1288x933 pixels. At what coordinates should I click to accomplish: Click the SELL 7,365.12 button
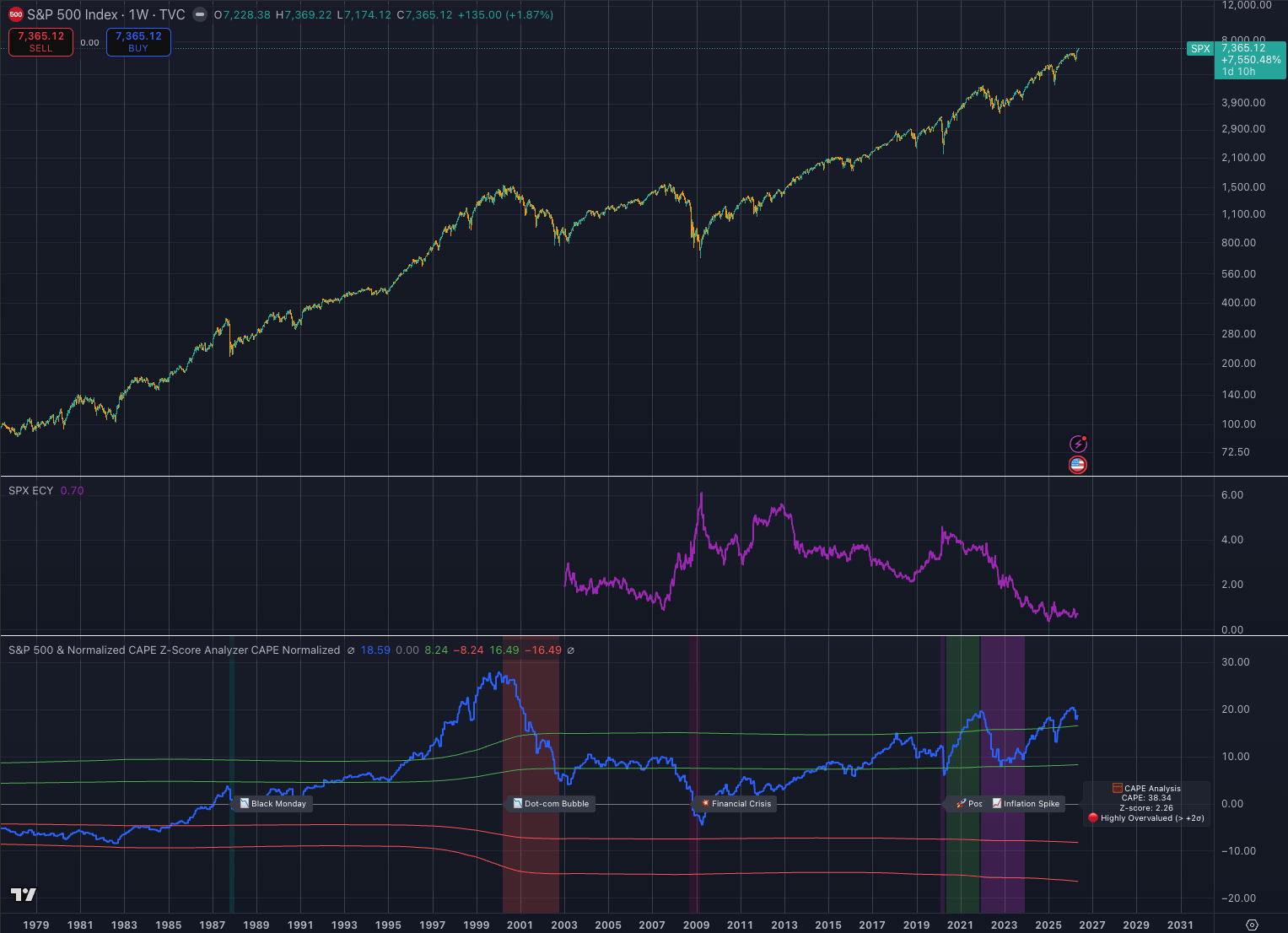click(x=40, y=41)
